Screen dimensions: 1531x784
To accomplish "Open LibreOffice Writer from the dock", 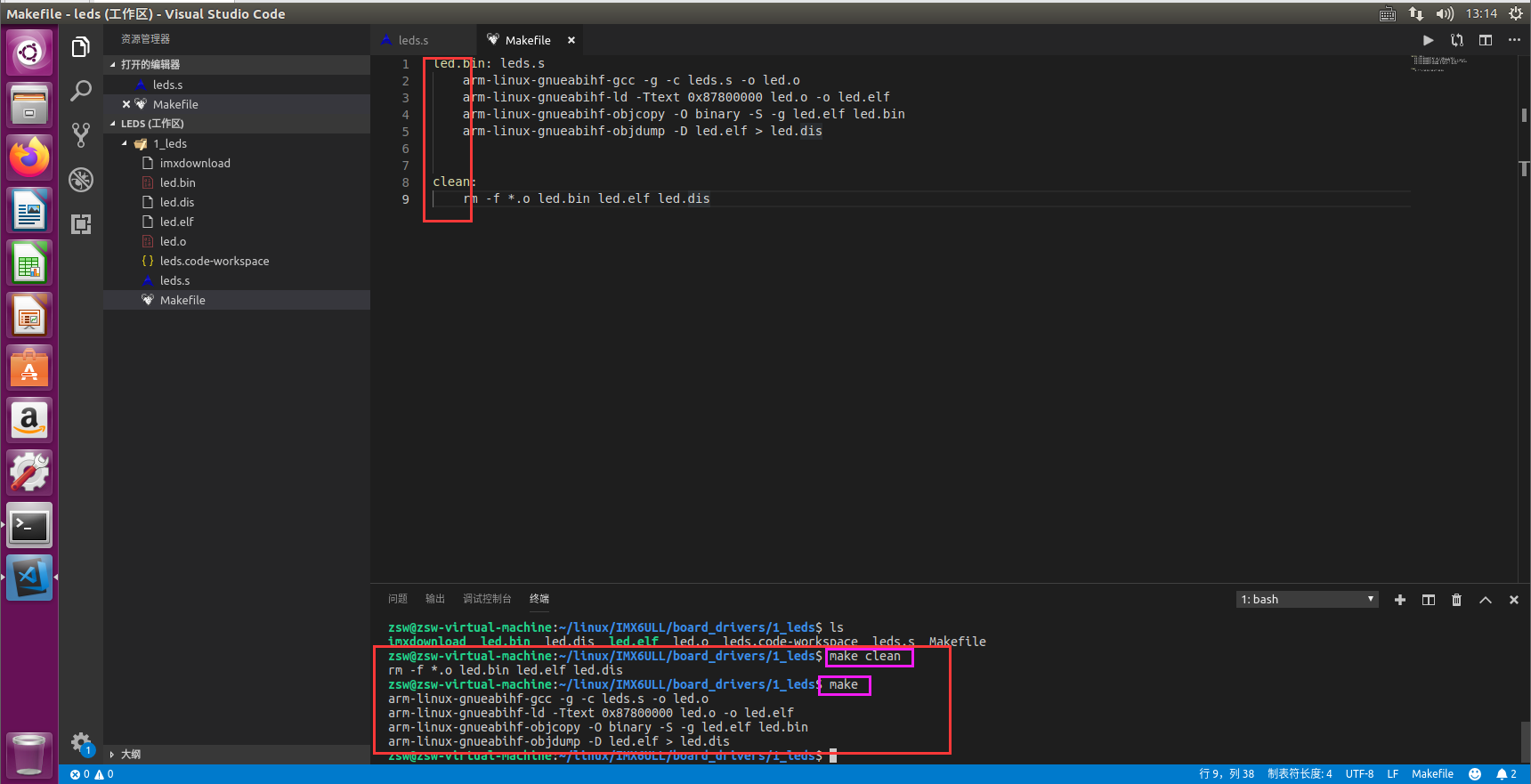I will click(29, 211).
